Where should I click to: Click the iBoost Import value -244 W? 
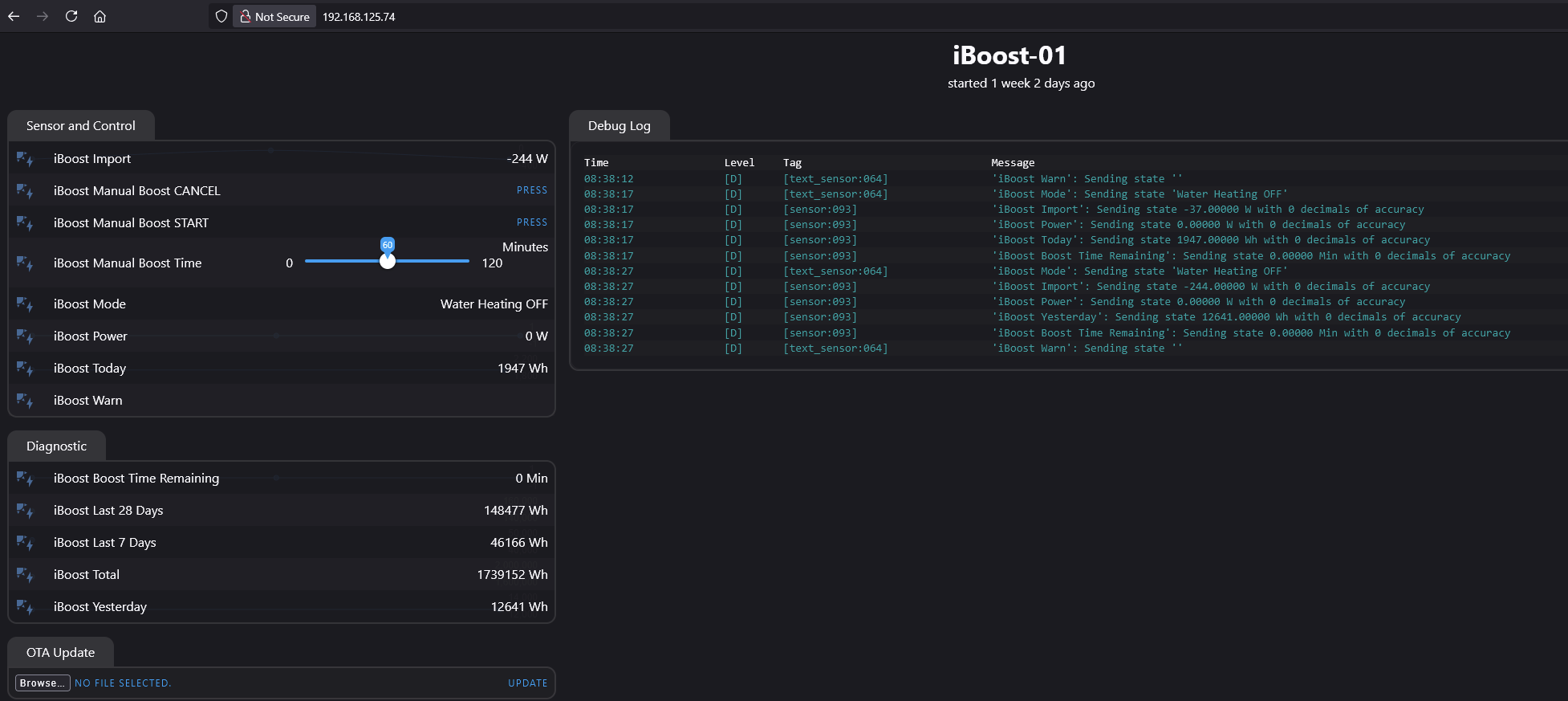click(x=527, y=159)
